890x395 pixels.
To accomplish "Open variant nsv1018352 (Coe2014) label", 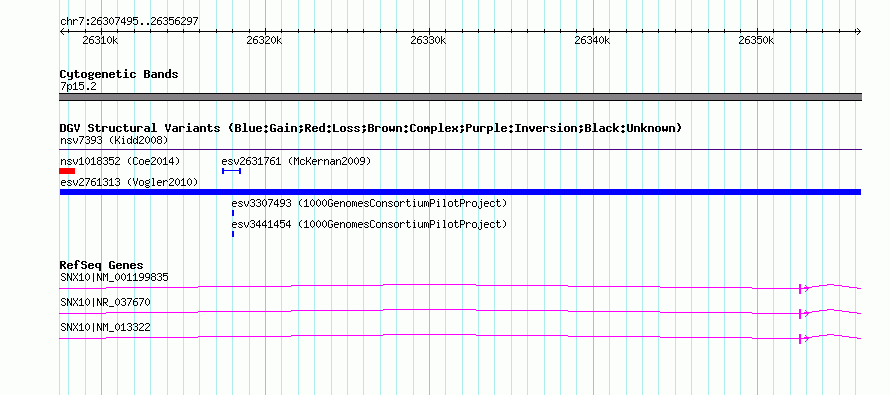I will click(x=120, y=162).
